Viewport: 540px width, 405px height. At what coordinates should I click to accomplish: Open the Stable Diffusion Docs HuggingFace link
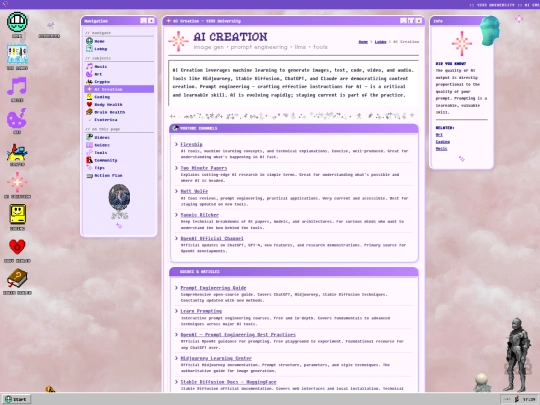(x=228, y=382)
